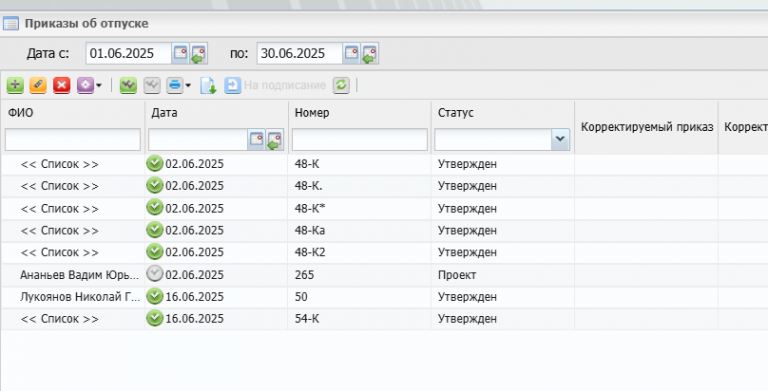Image resolution: width=768 pixels, height=391 pixels.
Task: Open calendar picker for 'Дата с' field
Action: [x=181, y=53]
